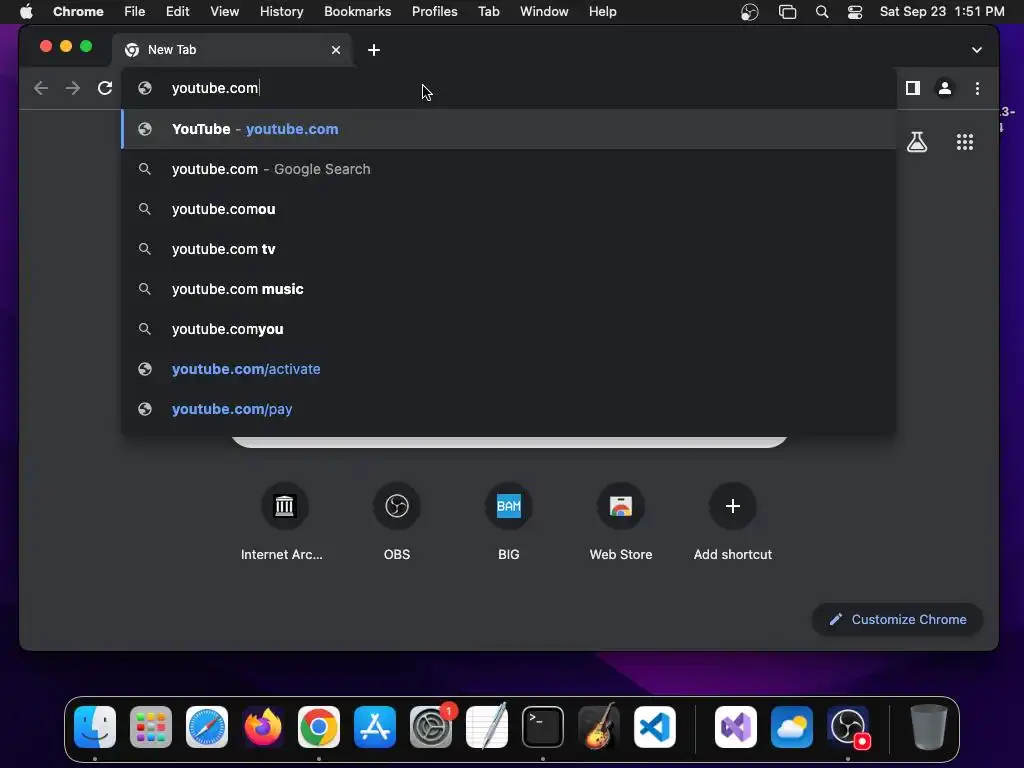Open the File menu
1024x768 pixels.
pos(135,12)
